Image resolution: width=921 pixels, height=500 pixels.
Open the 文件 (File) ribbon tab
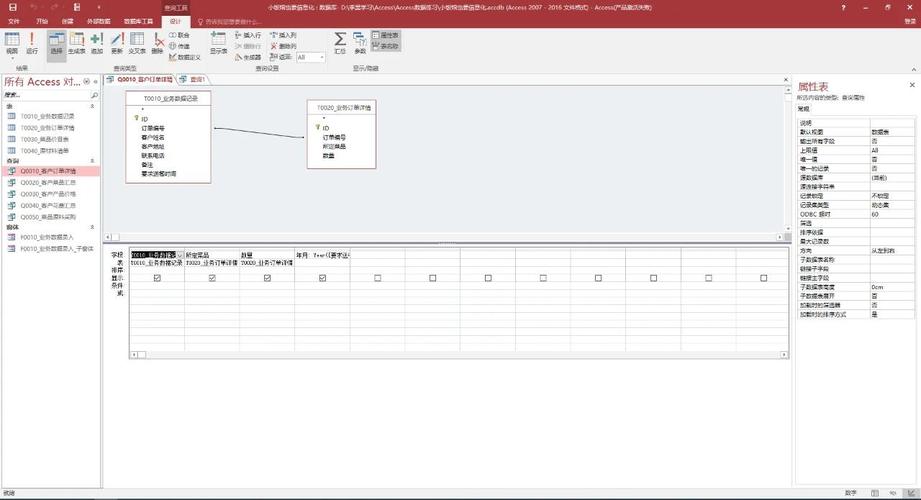click(x=14, y=21)
